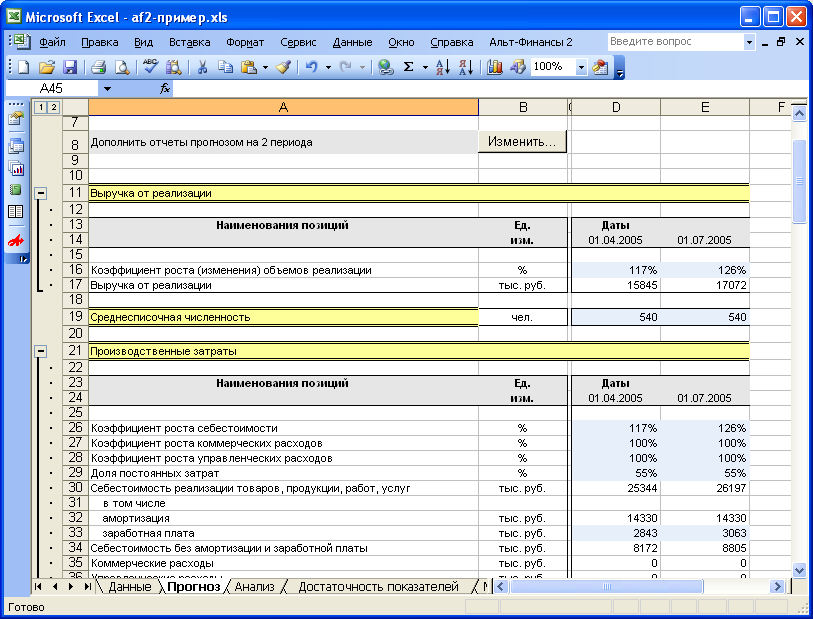This screenshot has width=813, height=619.
Task: Sort descending with Z-A icon
Action: [x=466, y=67]
